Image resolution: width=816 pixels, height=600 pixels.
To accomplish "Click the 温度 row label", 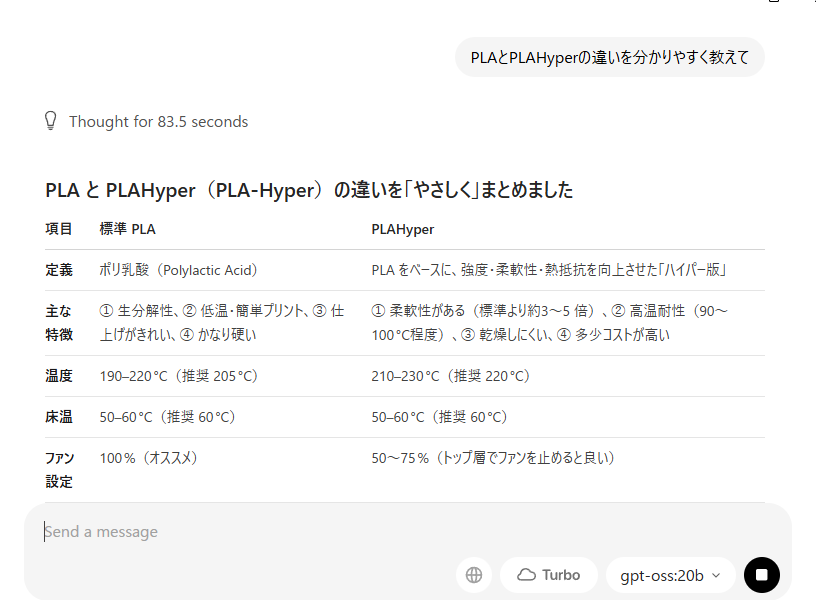I will 59,376.
